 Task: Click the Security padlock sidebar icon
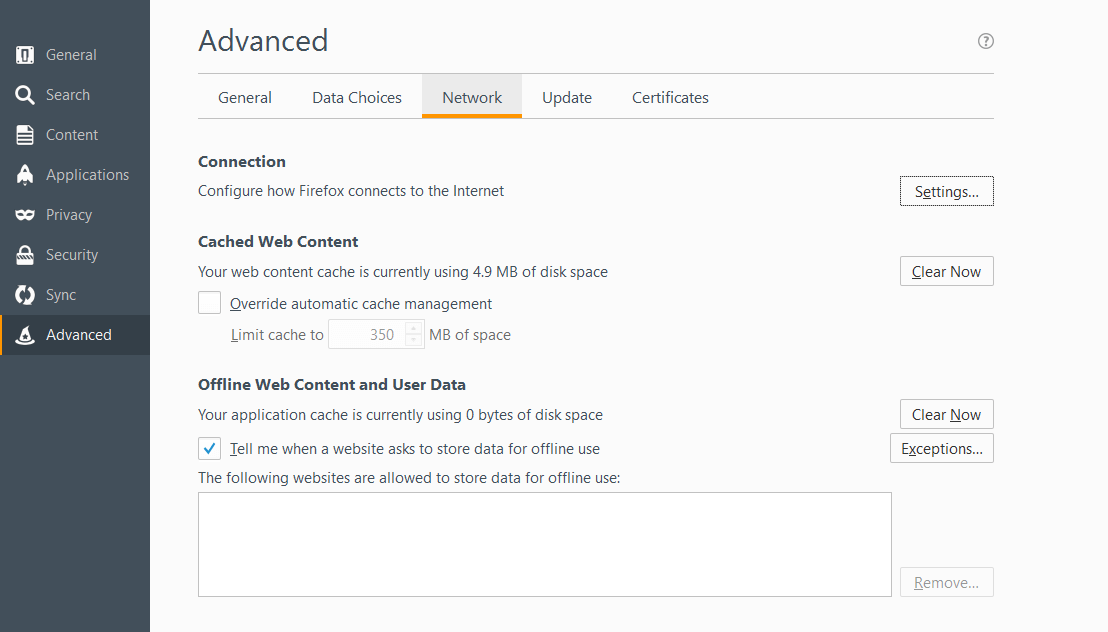click(25, 254)
